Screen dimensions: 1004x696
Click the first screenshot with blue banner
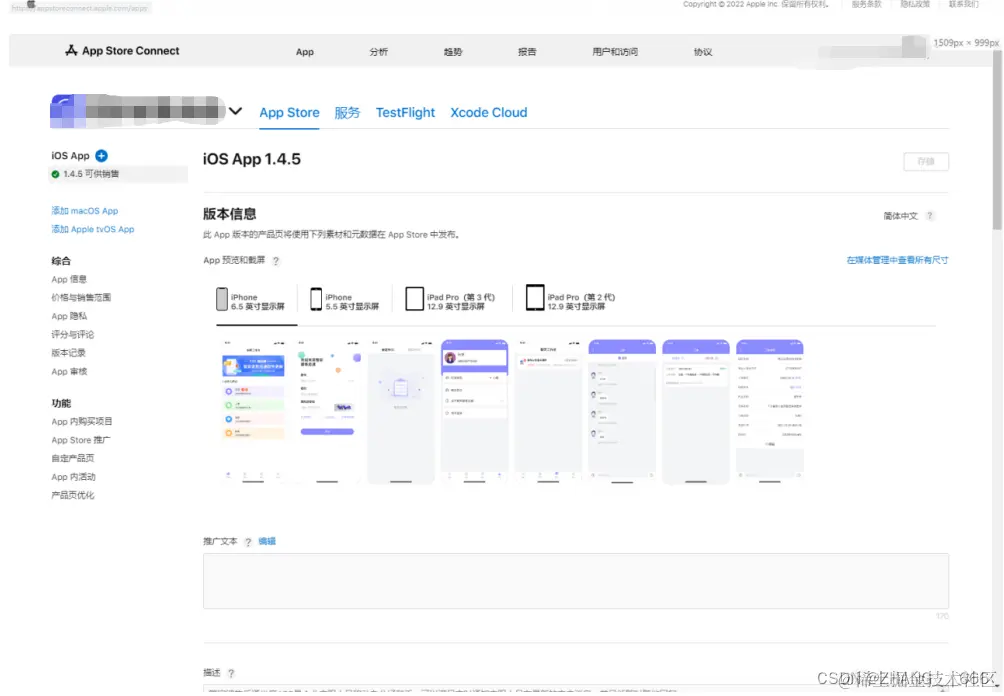click(253, 412)
